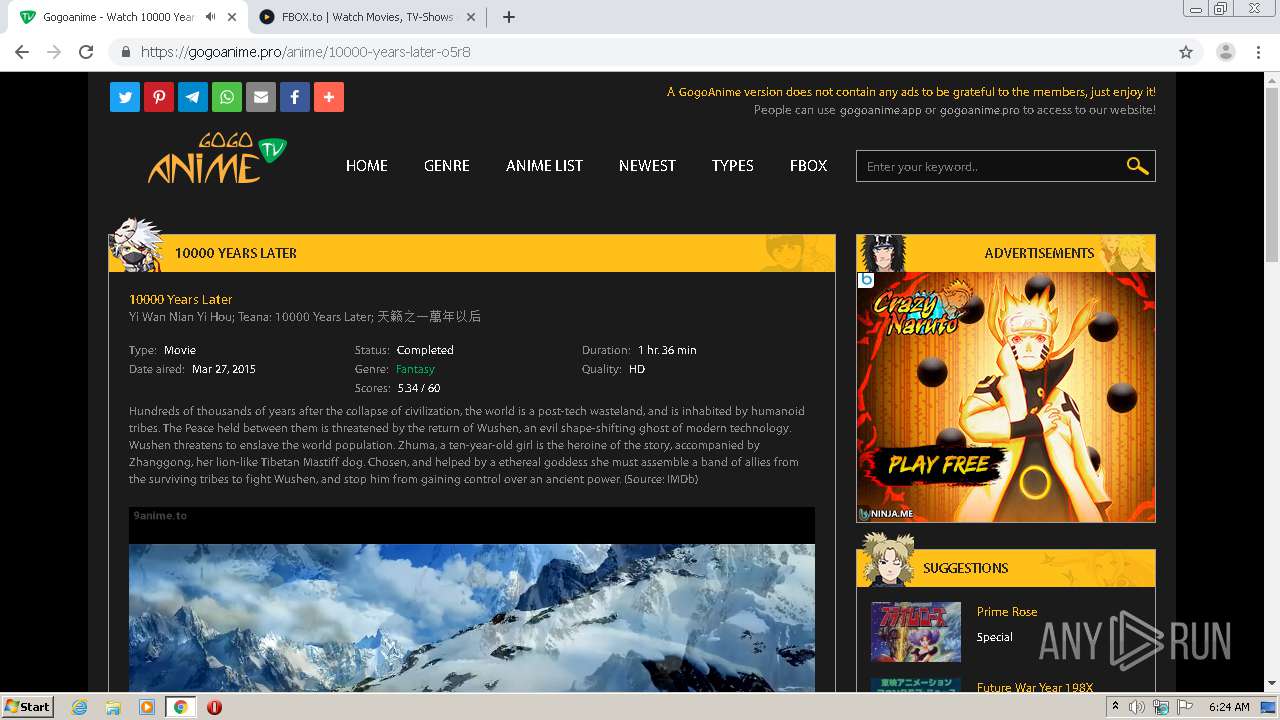Click Chrome icon in taskbar
The width and height of the screenshot is (1280, 720).
[180, 707]
